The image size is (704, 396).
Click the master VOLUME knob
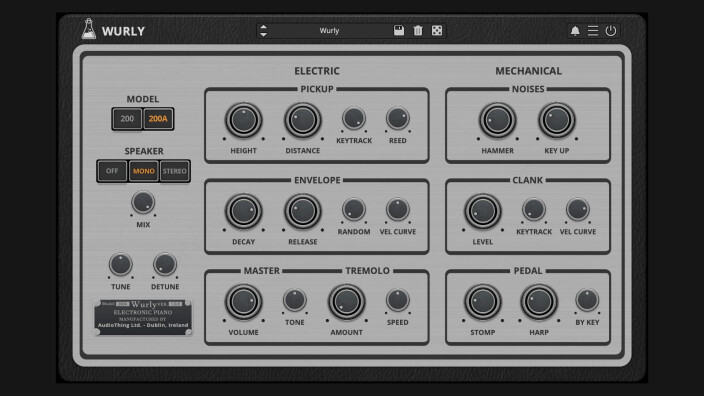tap(243, 302)
